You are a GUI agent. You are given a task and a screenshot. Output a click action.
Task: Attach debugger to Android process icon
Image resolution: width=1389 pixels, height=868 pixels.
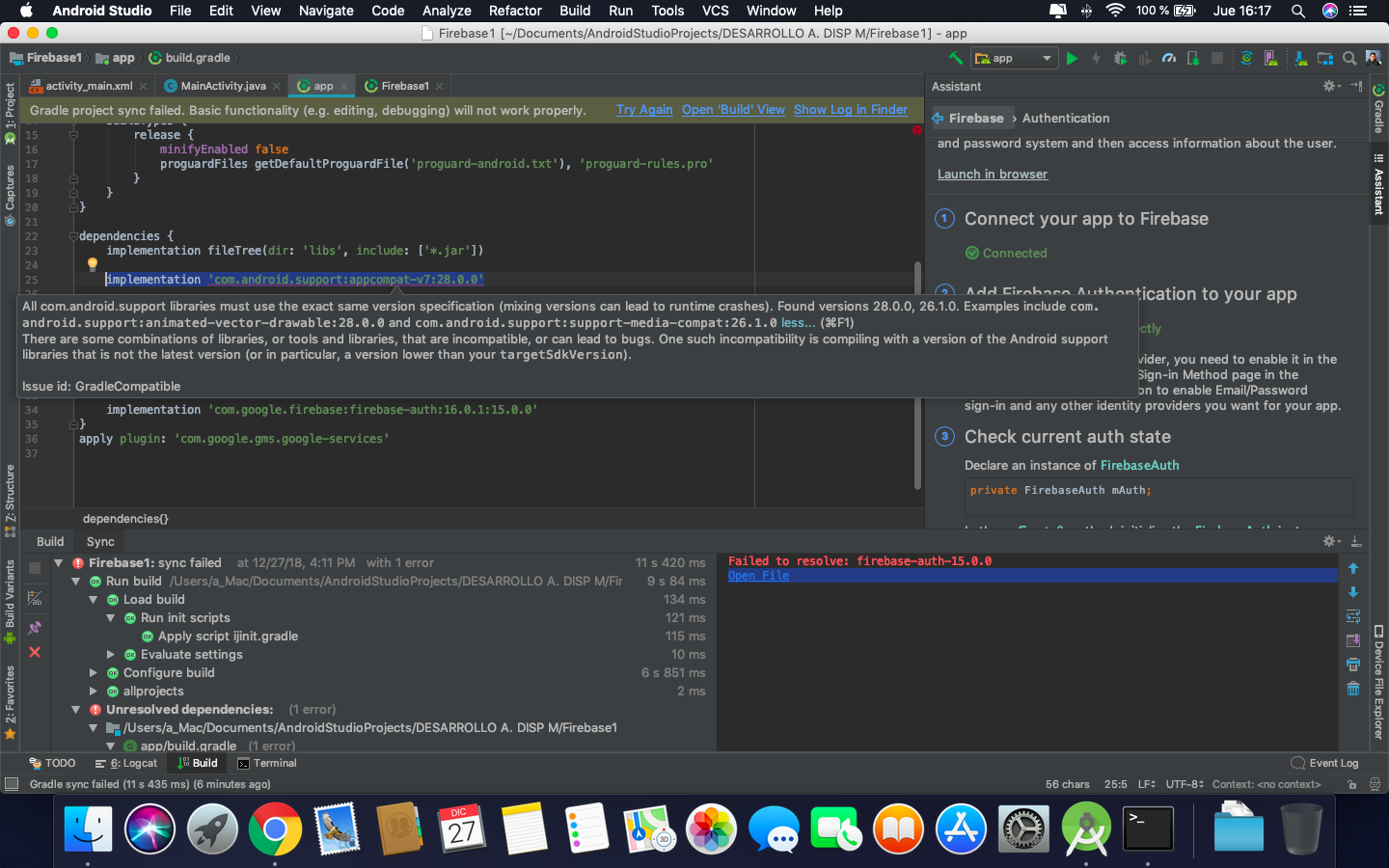pos(1193,58)
